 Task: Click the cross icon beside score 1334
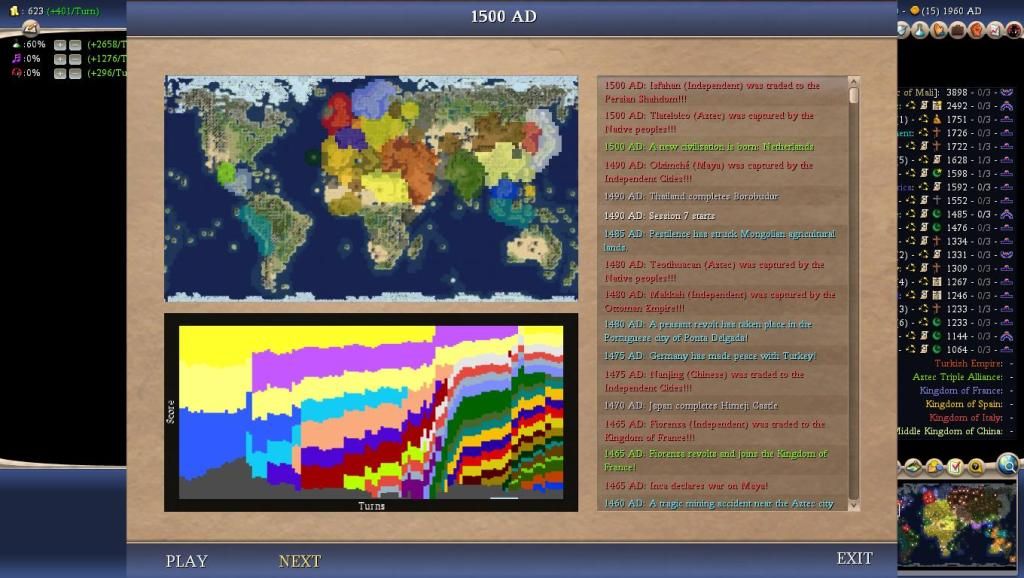click(x=936, y=242)
